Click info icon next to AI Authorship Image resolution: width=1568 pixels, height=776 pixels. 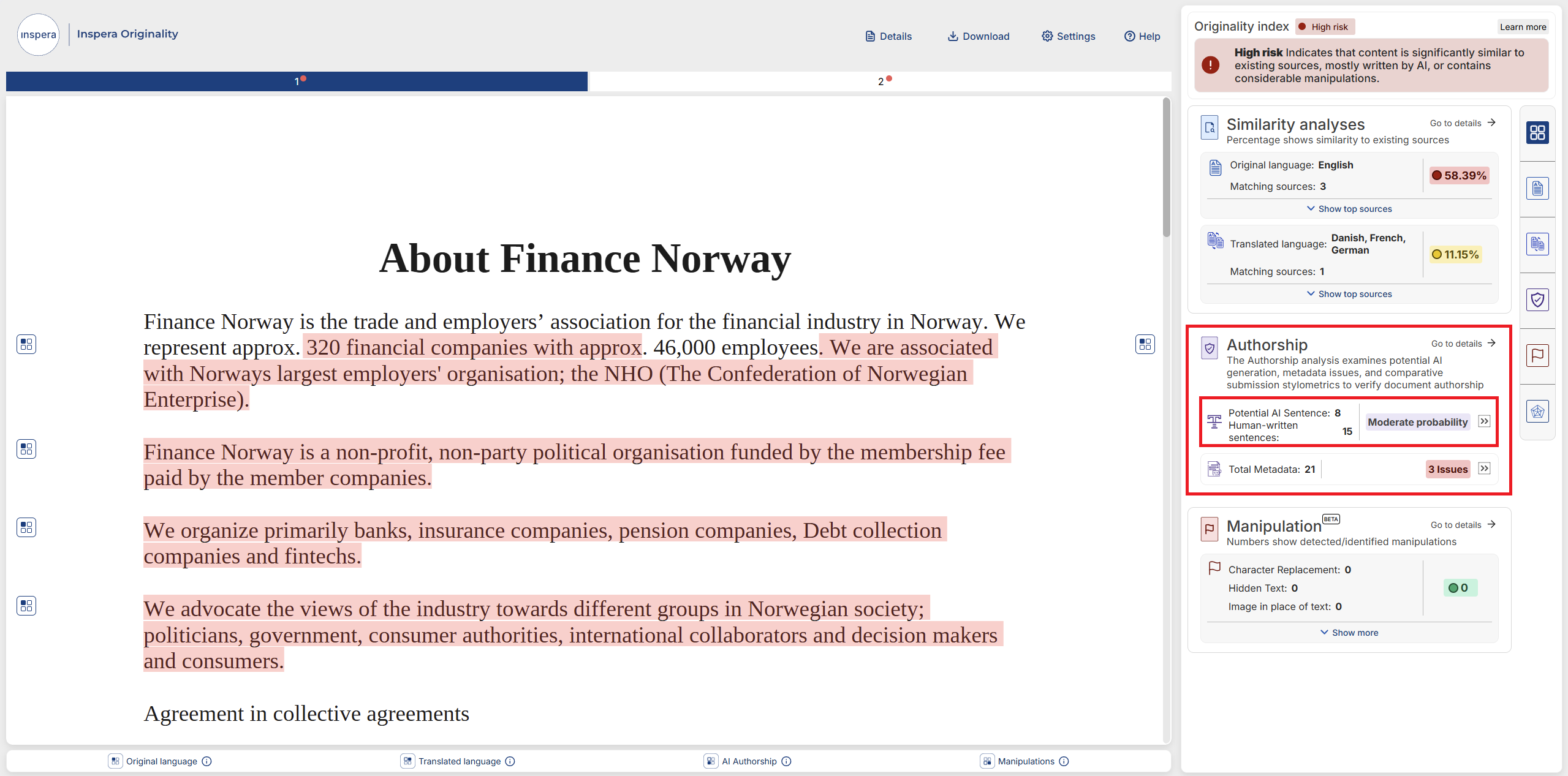pos(787,761)
